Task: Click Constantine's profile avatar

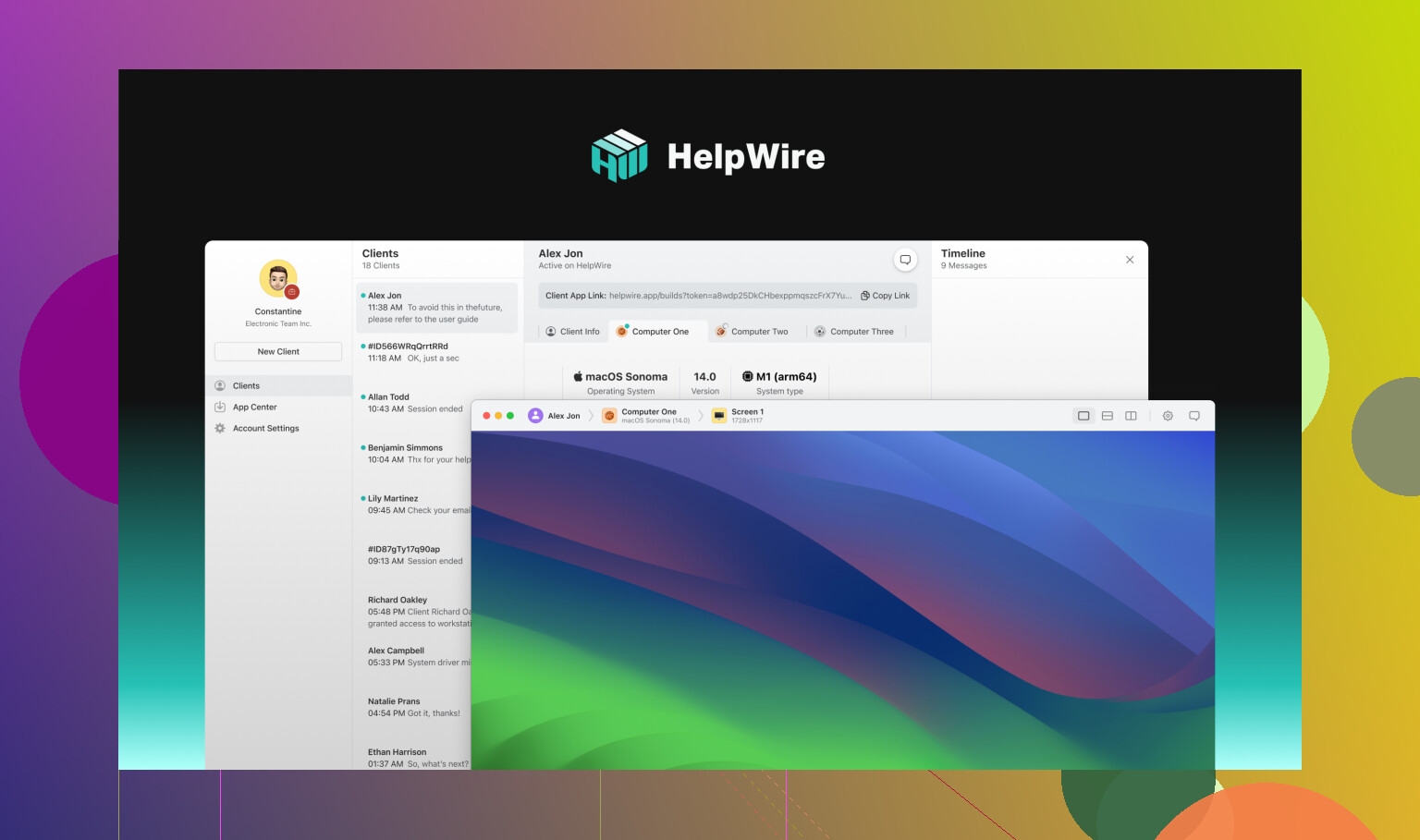Action: (278, 279)
